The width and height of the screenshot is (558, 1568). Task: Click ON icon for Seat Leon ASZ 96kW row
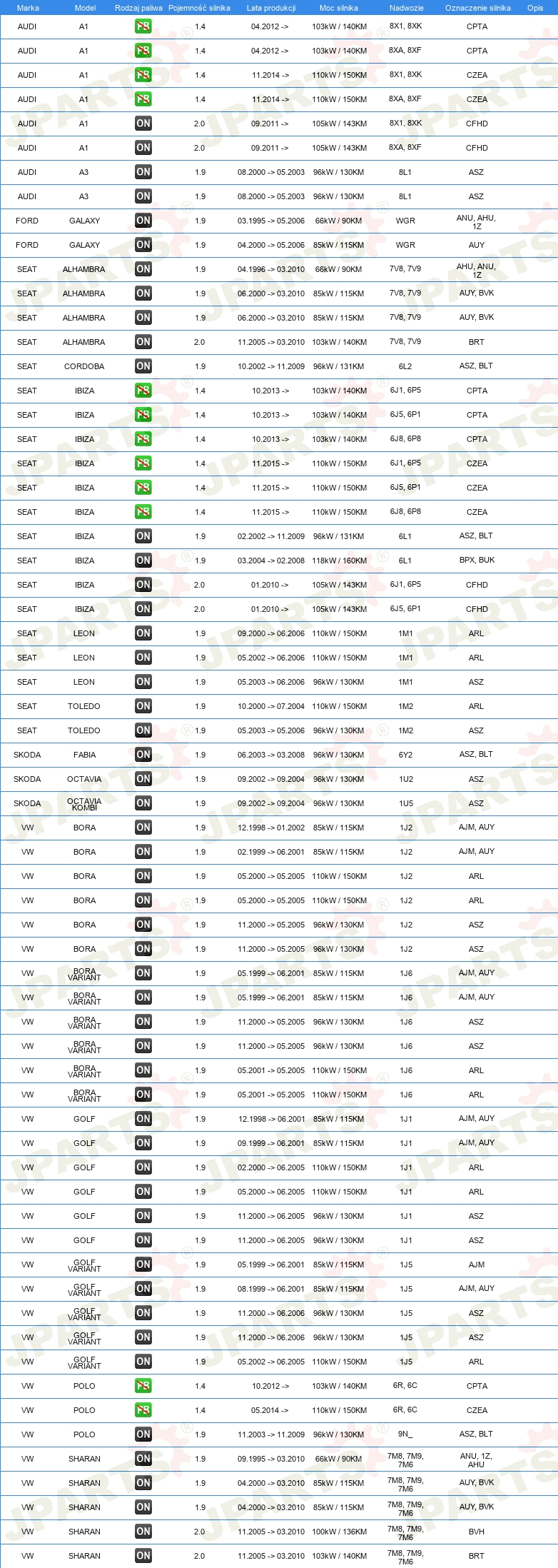click(143, 682)
